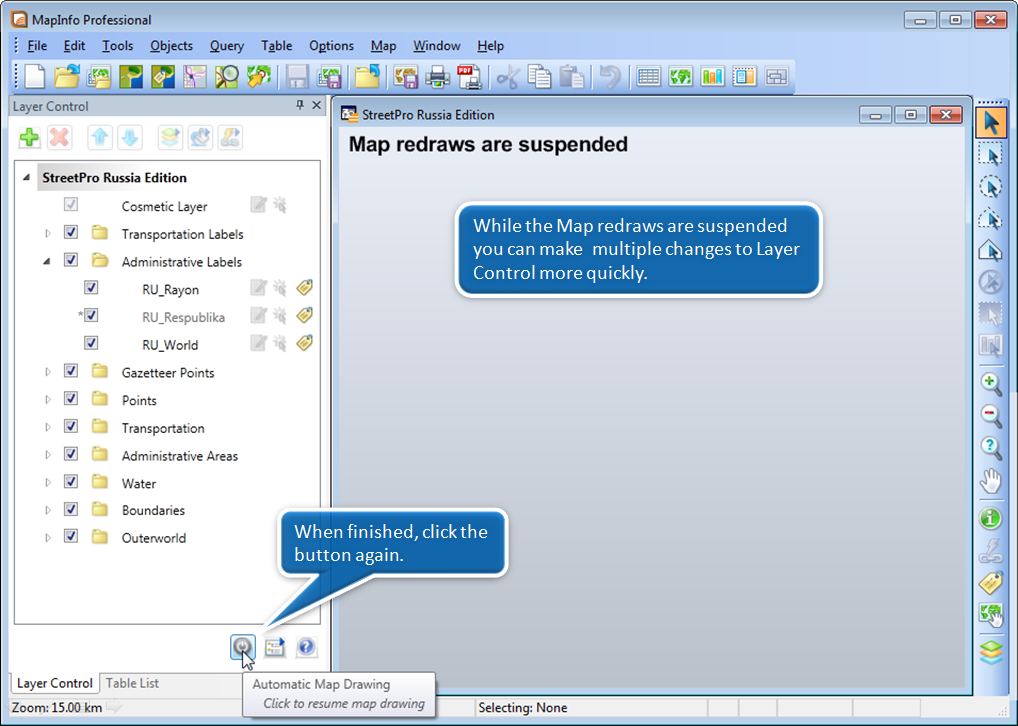Open the Query menu
This screenshot has height=726, width=1018.
click(x=227, y=46)
